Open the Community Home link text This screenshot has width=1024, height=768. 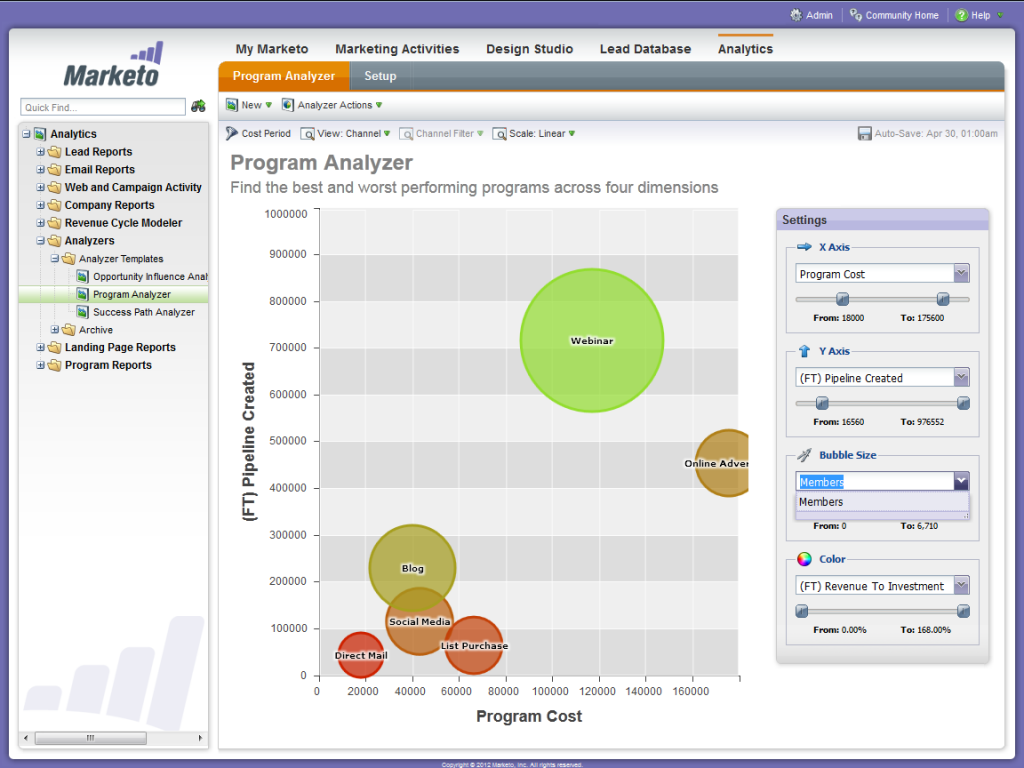(902, 15)
